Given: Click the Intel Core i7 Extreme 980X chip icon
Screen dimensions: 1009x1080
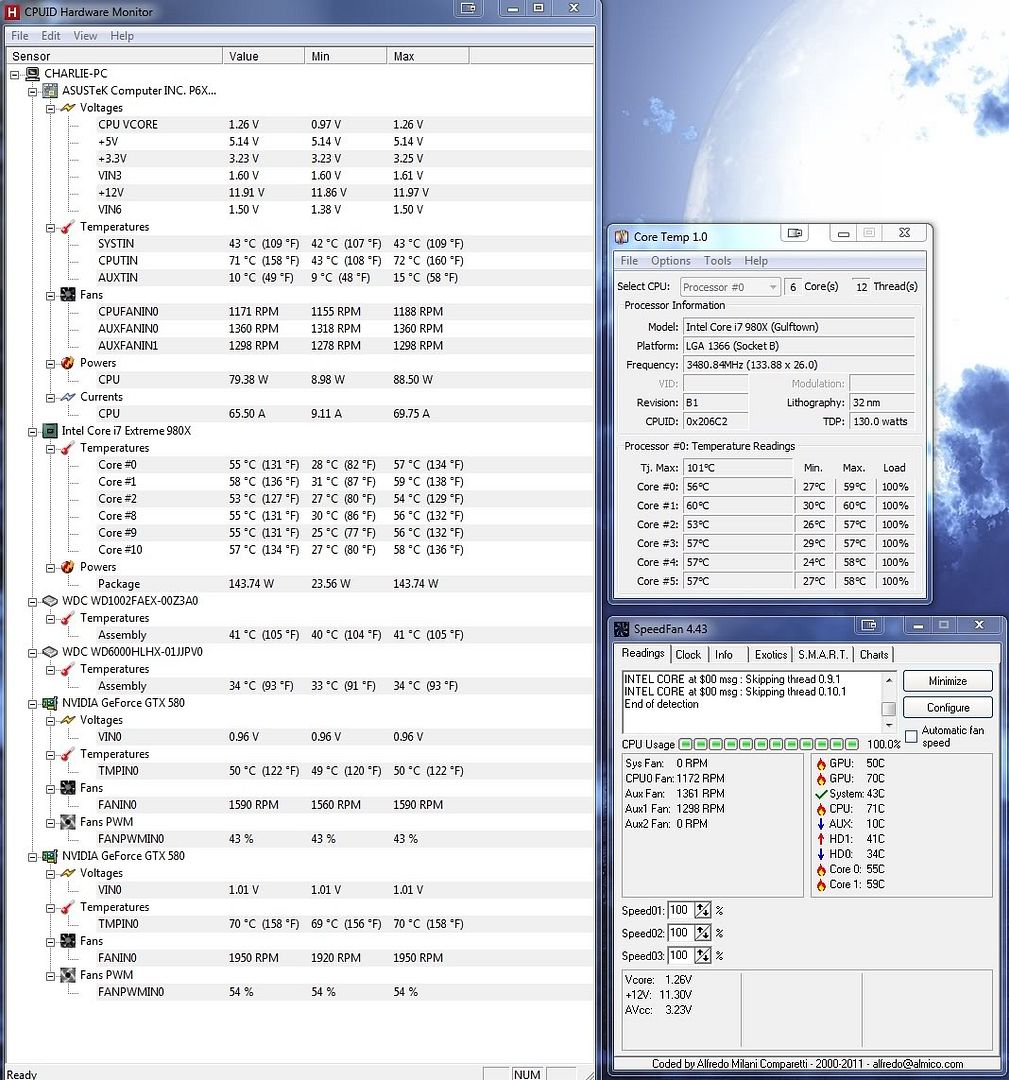Looking at the screenshot, I should [50, 431].
